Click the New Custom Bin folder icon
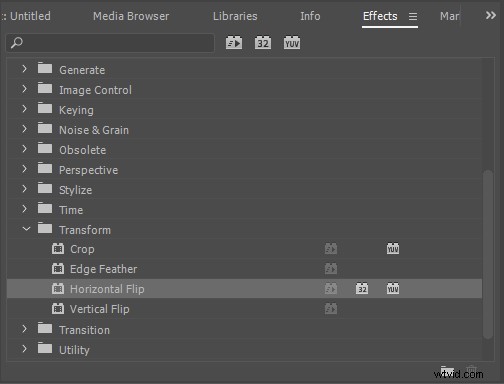The image size is (504, 384). pos(447,370)
